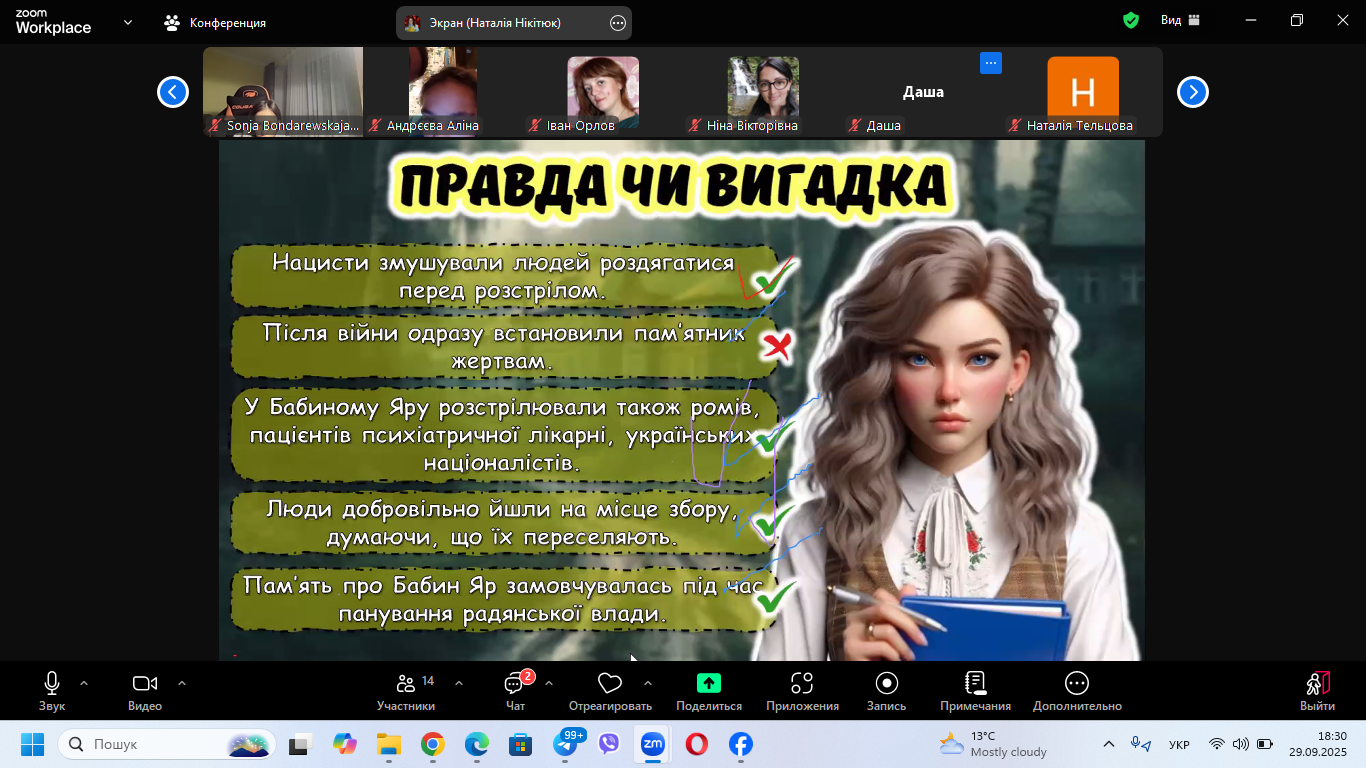Expand video options arrow next to camera
This screenshot has width=1366, height=768.
[x=182, y=683]
